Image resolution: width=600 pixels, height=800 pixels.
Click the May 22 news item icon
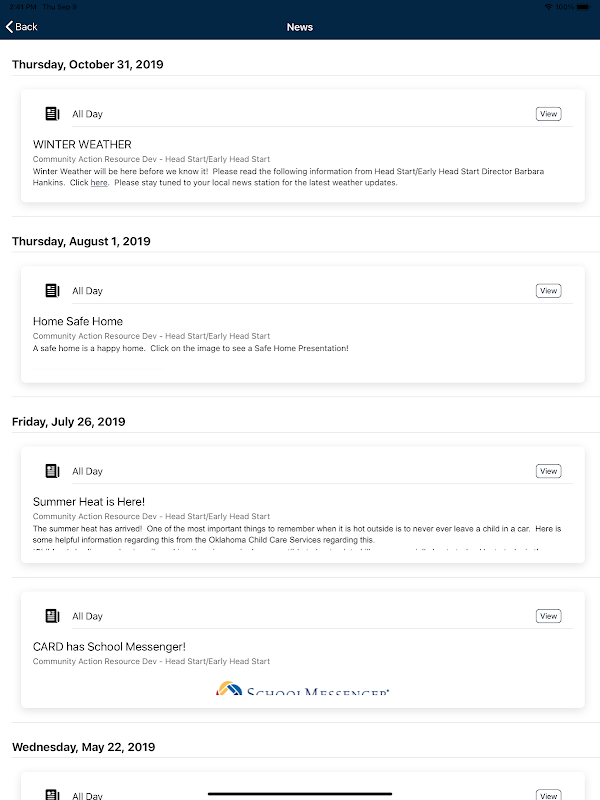52,794
